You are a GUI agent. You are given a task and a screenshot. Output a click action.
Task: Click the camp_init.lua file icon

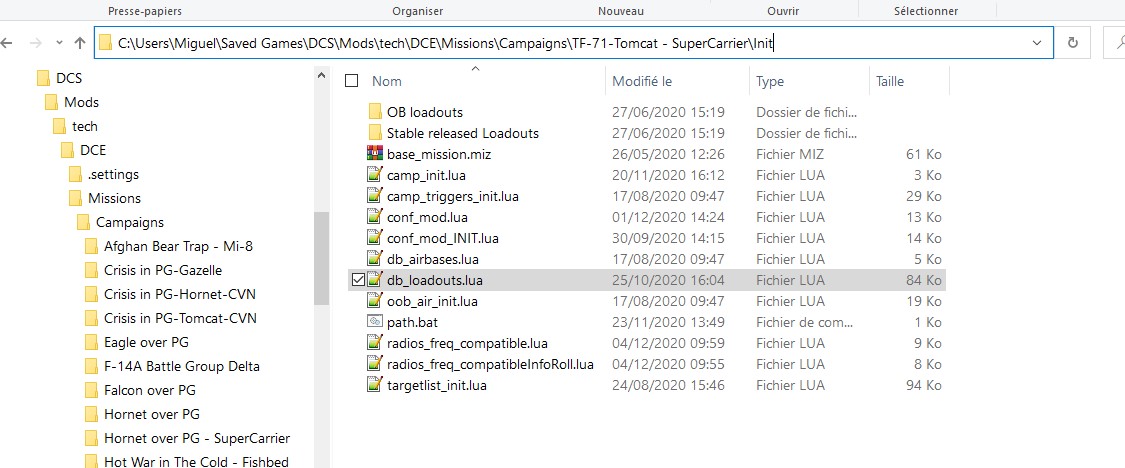(x=374, y=175)
